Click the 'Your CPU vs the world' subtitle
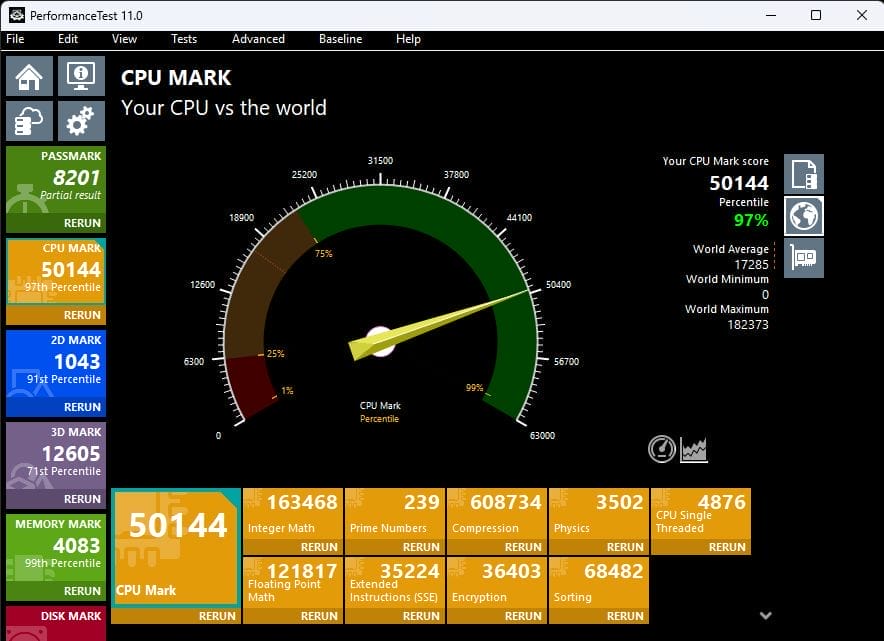The image size is (884, 641). pyautogui.click(x=224, y=108)
